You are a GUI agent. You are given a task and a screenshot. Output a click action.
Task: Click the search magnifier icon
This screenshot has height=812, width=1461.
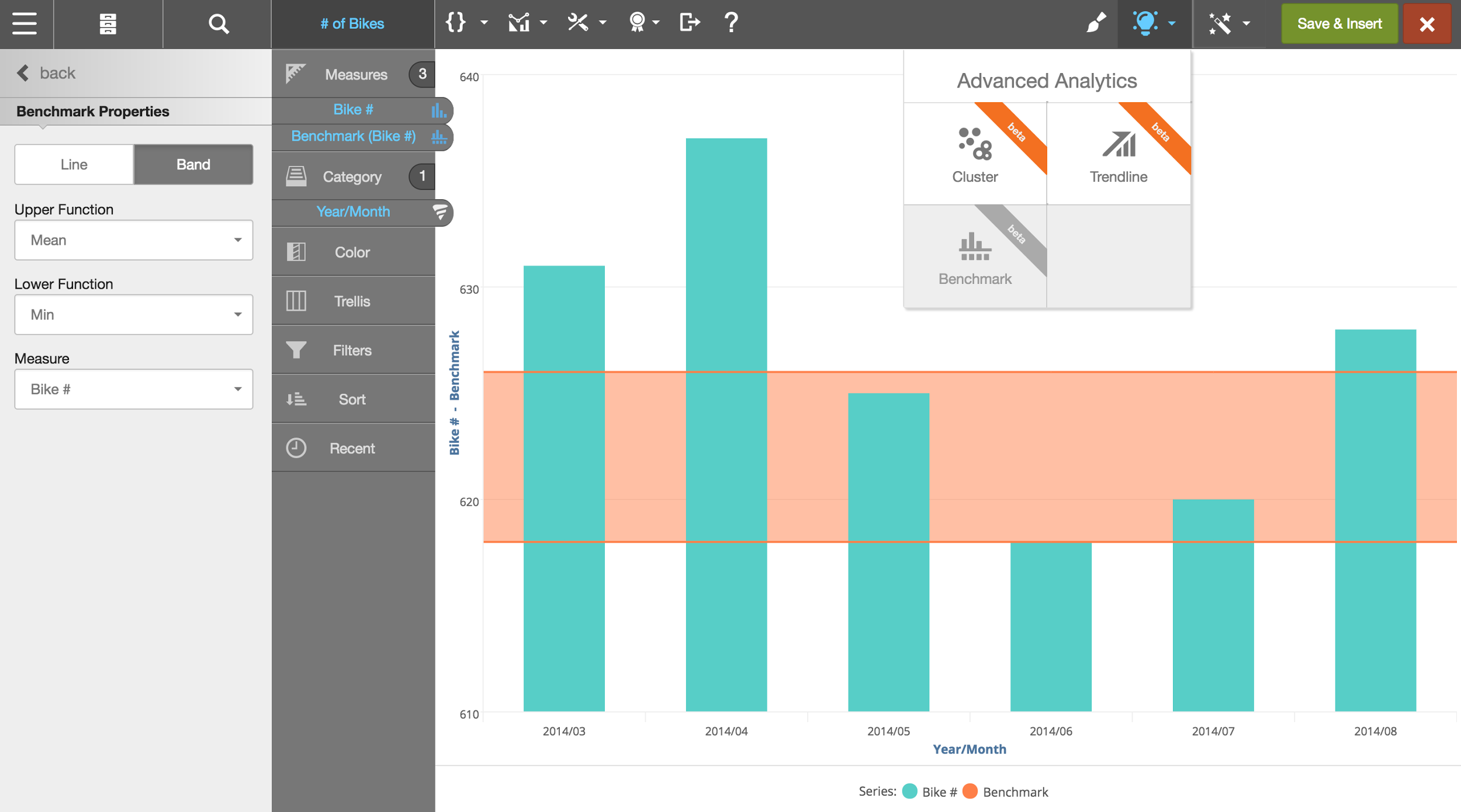218,24
